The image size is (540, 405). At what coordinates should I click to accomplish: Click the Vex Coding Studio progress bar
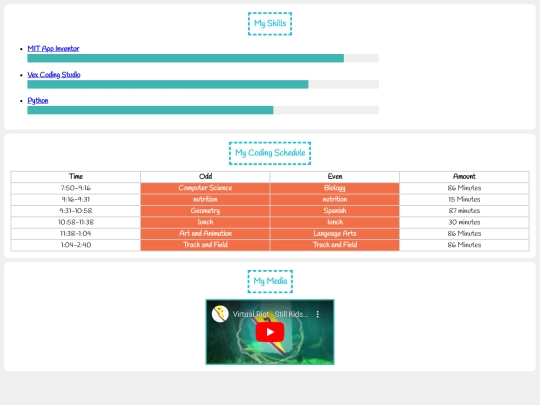point(203,84)
